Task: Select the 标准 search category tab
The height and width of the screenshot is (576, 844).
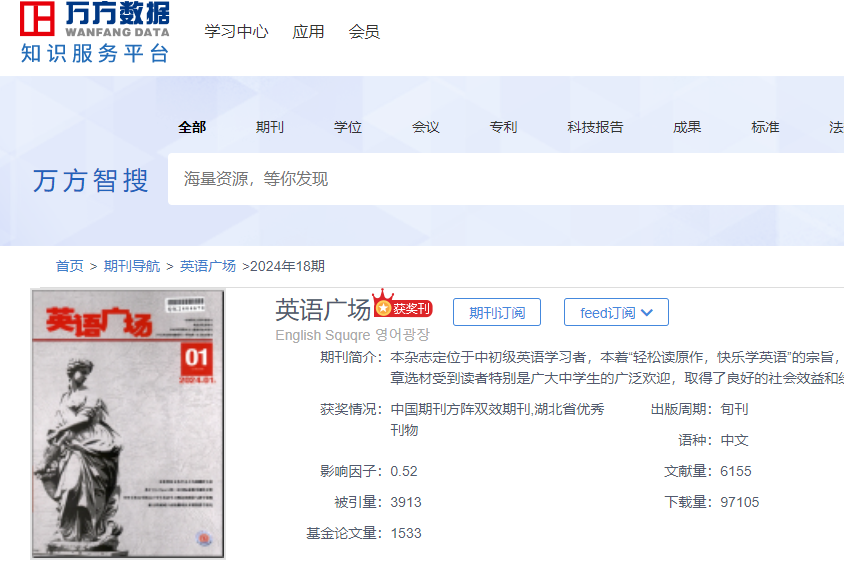Action: pos(765,128)
